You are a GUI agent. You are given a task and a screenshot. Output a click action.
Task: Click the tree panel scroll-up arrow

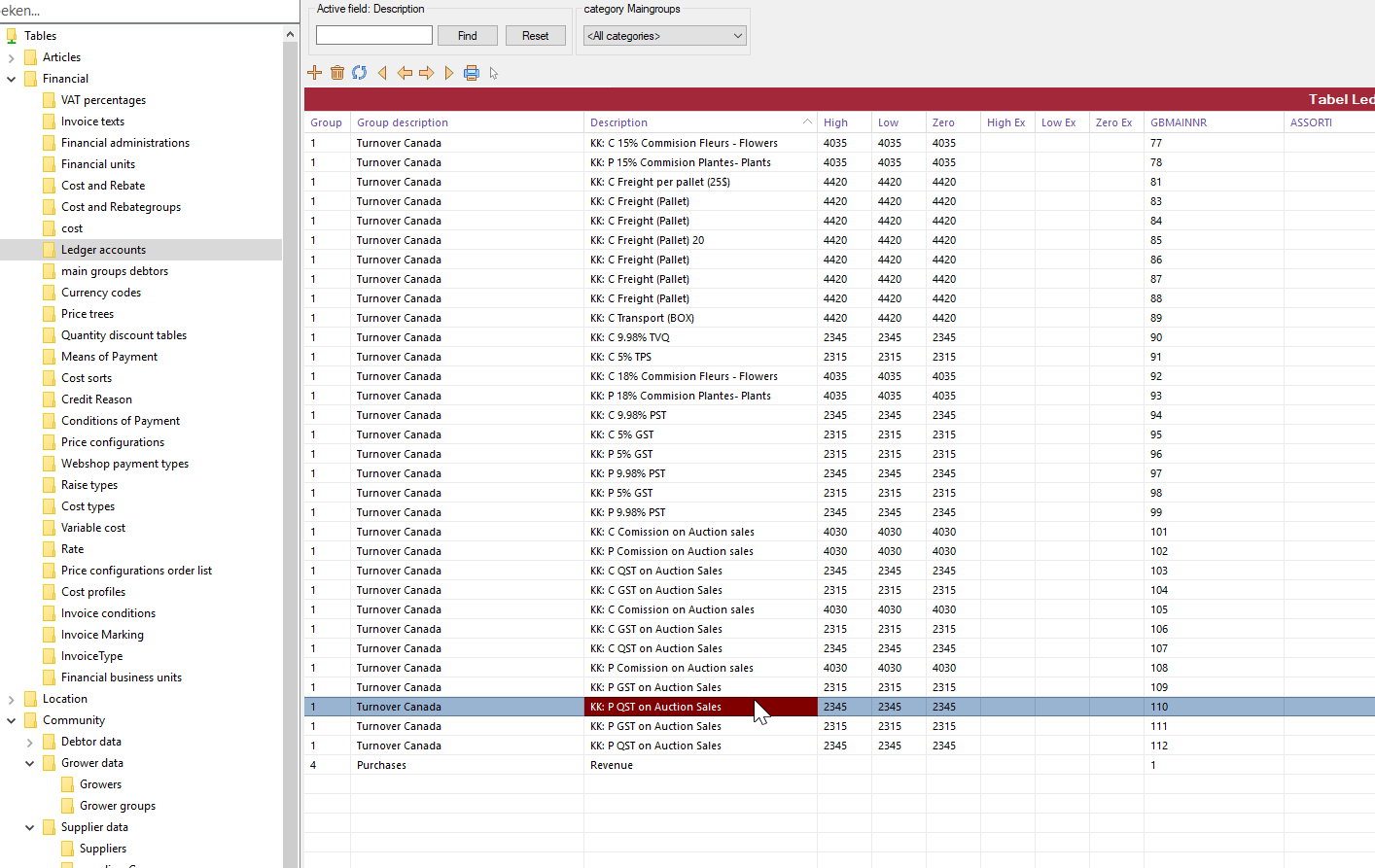[290, 35]
